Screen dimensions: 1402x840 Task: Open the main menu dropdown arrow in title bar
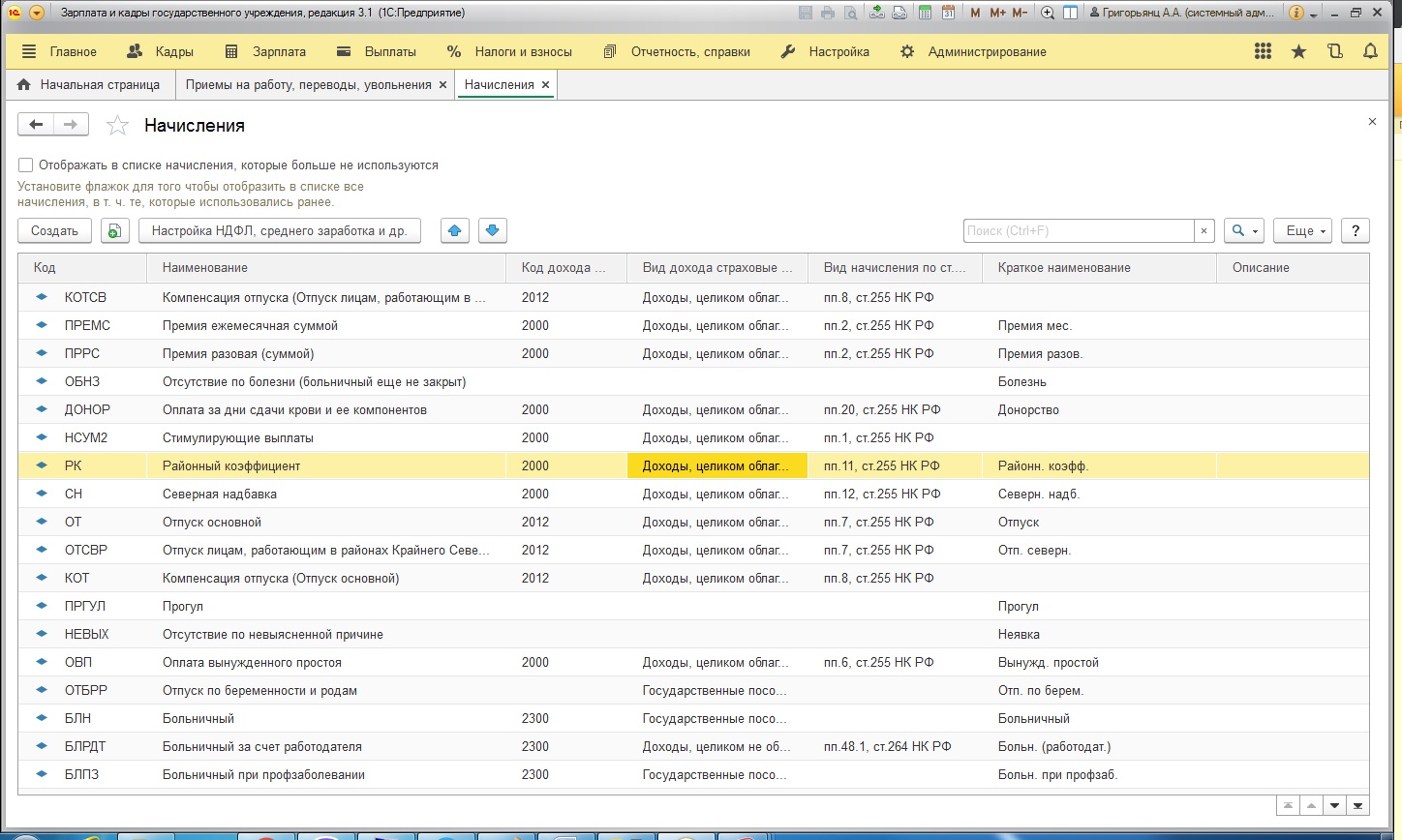coord(37,13)
